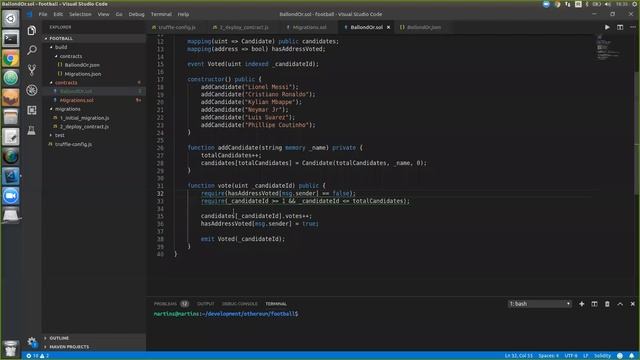Open the Ubuntu dash launcher icon
This screenshot has width=640, height=360.
[x=11, y=19]
